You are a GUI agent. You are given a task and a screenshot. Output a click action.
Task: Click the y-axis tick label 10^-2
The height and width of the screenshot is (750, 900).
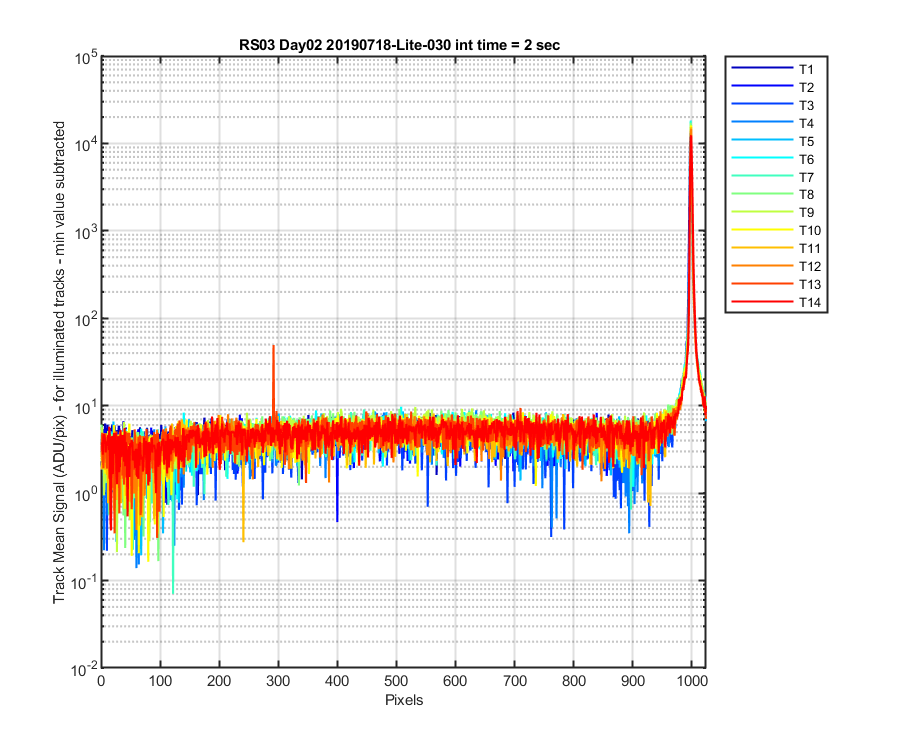[x=84, y=669]
